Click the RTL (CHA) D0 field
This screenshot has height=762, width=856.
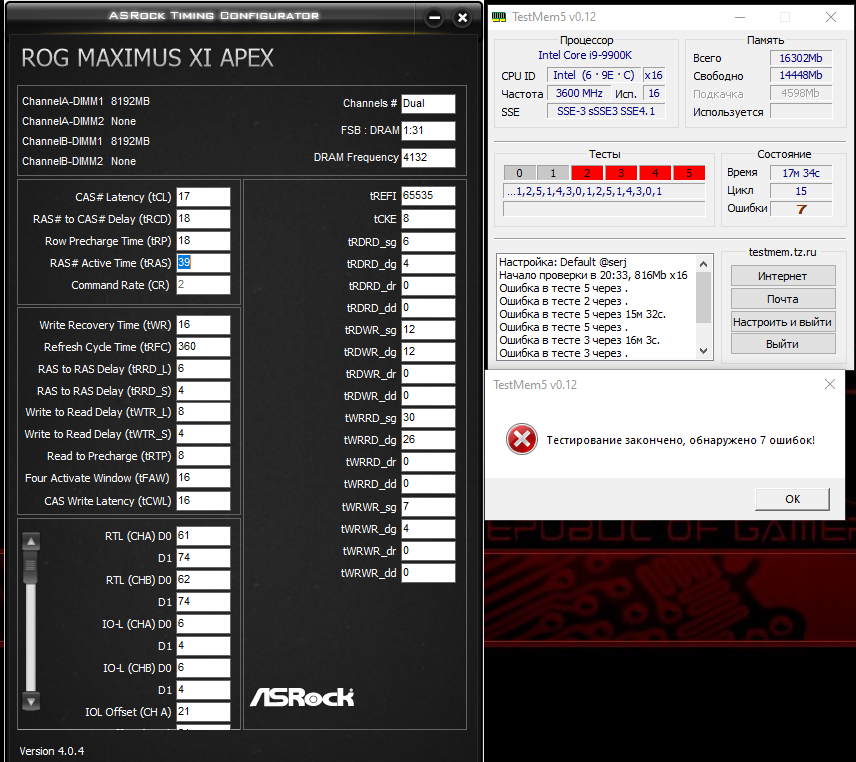[x=203, y=536]
